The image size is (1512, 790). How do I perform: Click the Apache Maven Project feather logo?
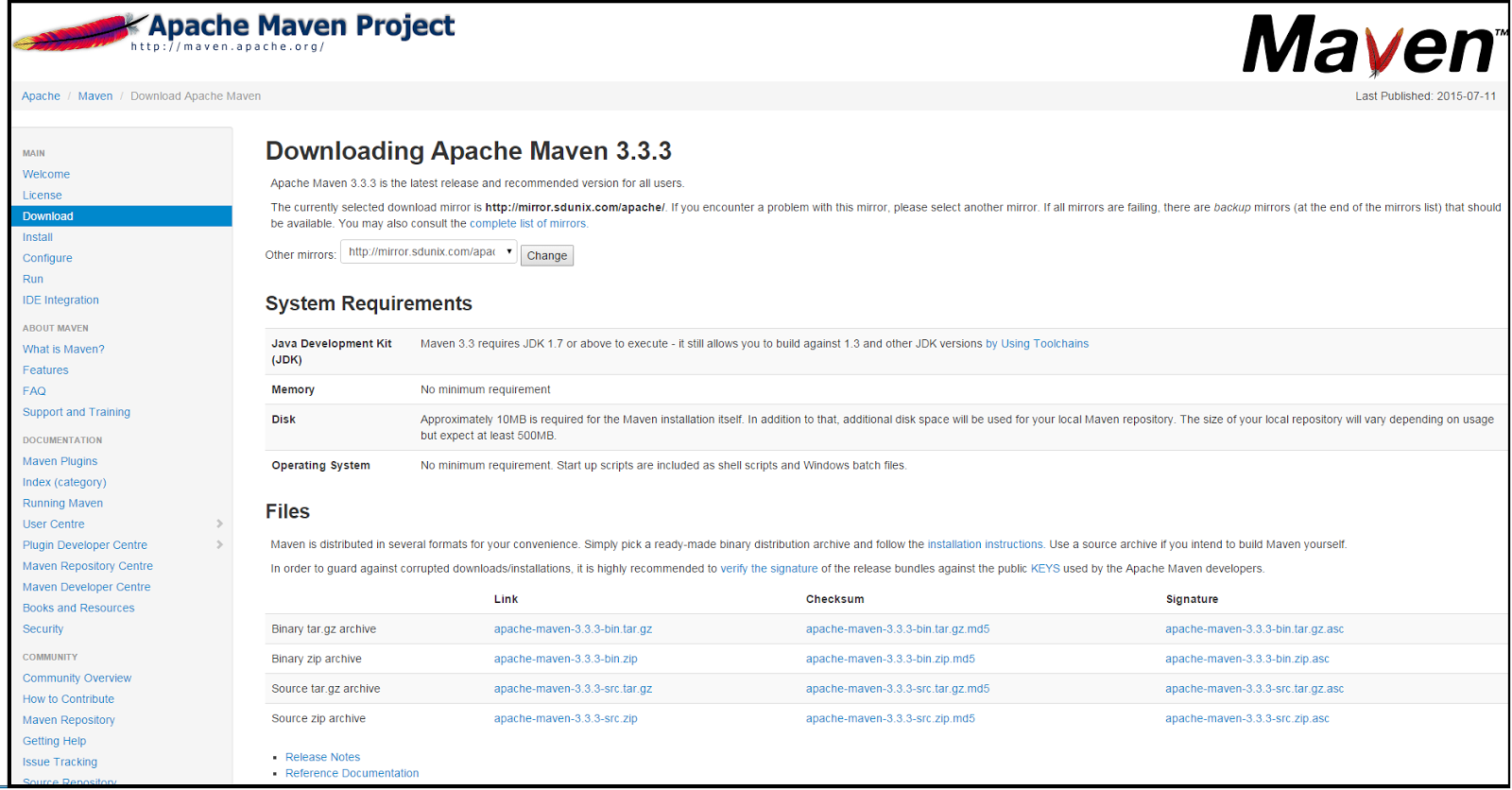(234, 32)
